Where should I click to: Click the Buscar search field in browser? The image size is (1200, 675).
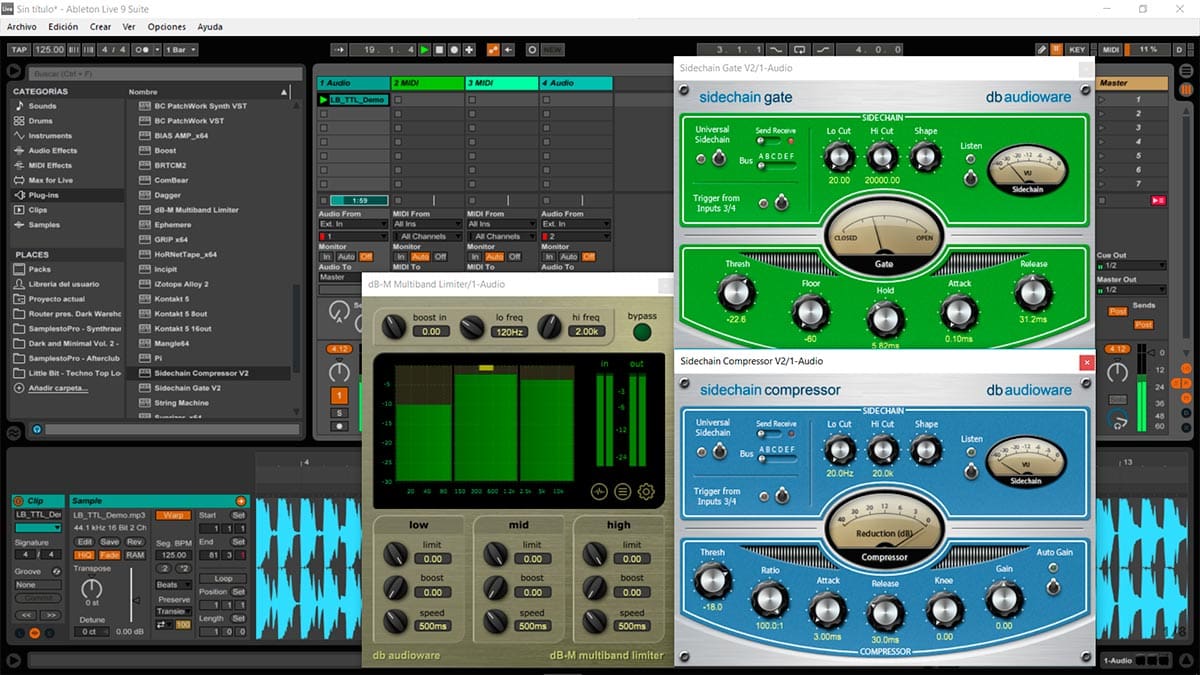click(165, 73)
